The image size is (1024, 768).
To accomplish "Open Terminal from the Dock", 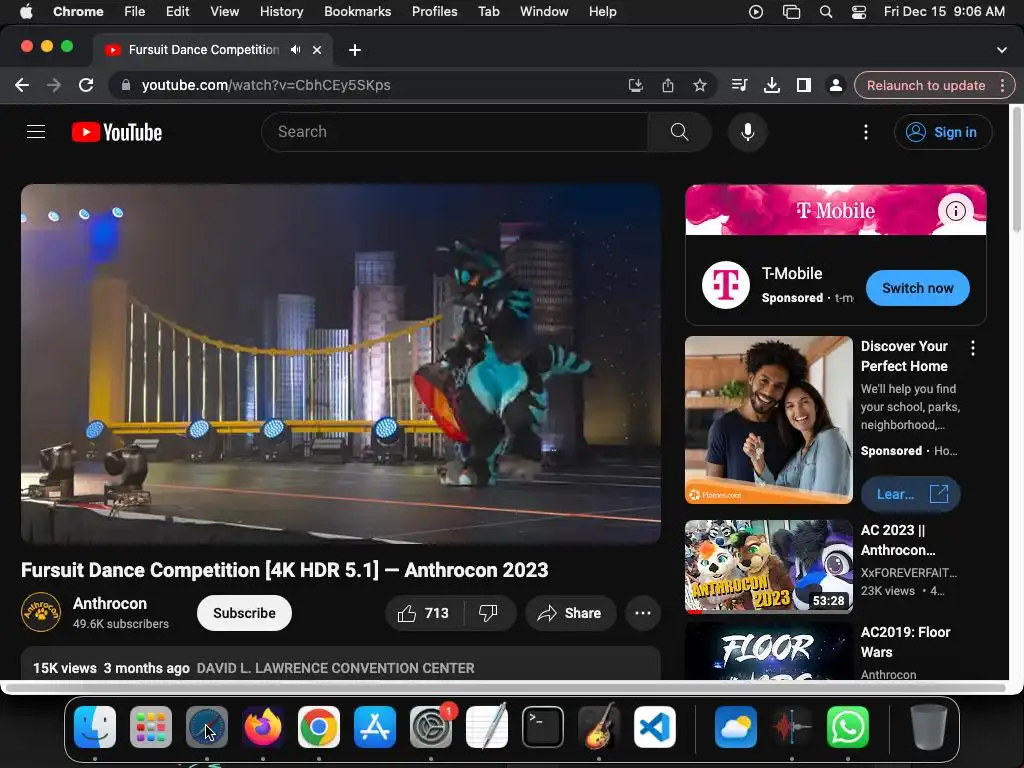I will (x=543, y=727).
